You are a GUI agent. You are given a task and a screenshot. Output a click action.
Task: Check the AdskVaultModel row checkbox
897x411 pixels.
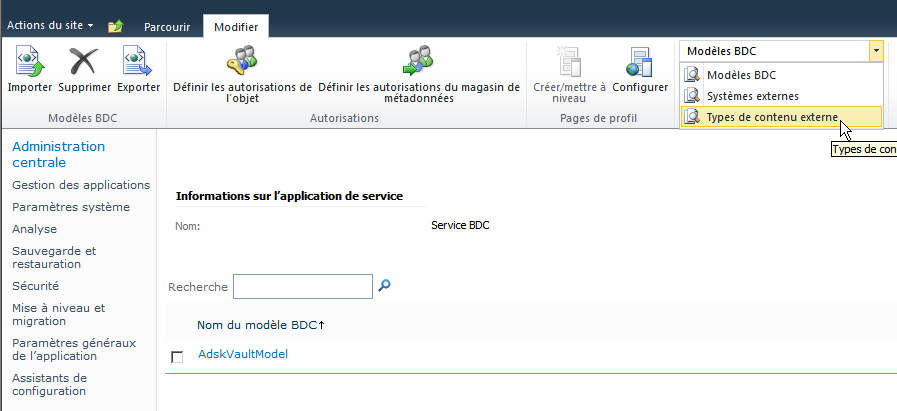tap(178, 357)
